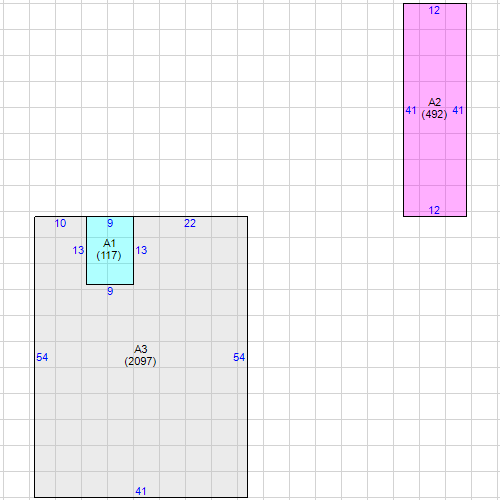
Task: Click the 13 dimension left of A1
Action: (x=78, y=250)
